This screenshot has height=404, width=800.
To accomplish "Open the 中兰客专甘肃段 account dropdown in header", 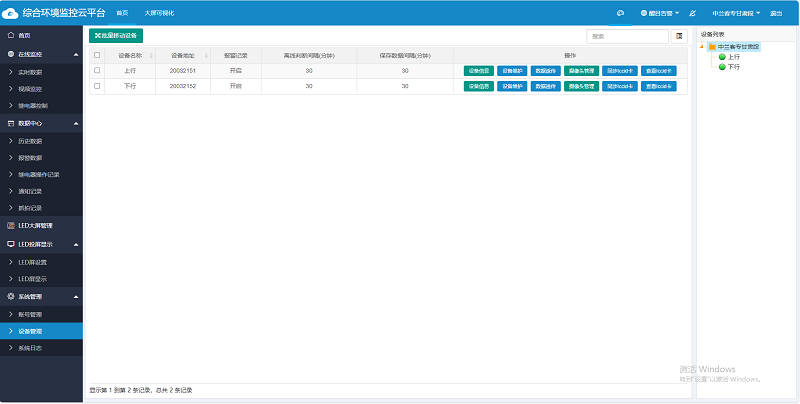I will (736, 13).
